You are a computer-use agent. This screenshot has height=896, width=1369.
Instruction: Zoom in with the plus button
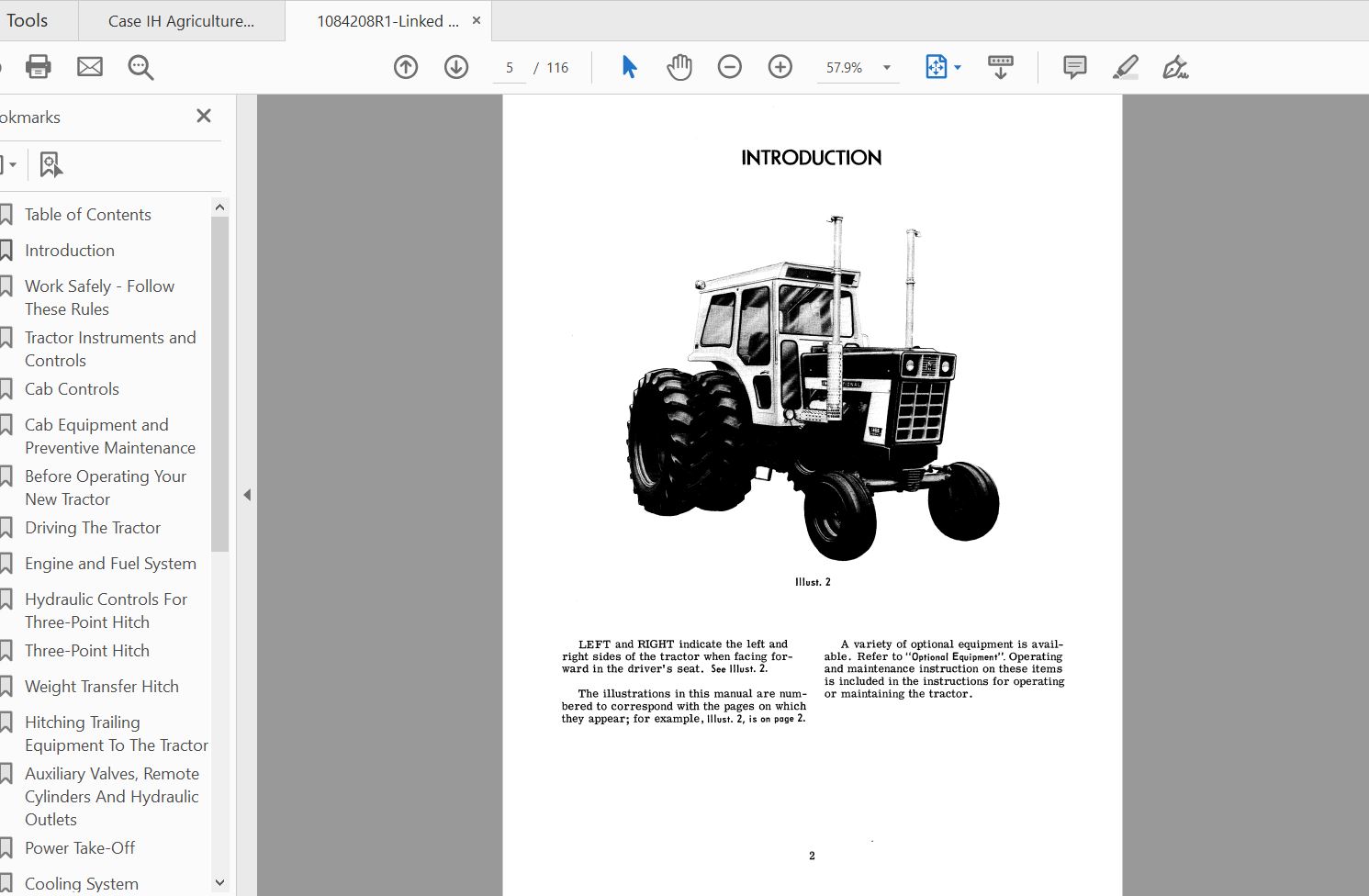pos(780,67)
